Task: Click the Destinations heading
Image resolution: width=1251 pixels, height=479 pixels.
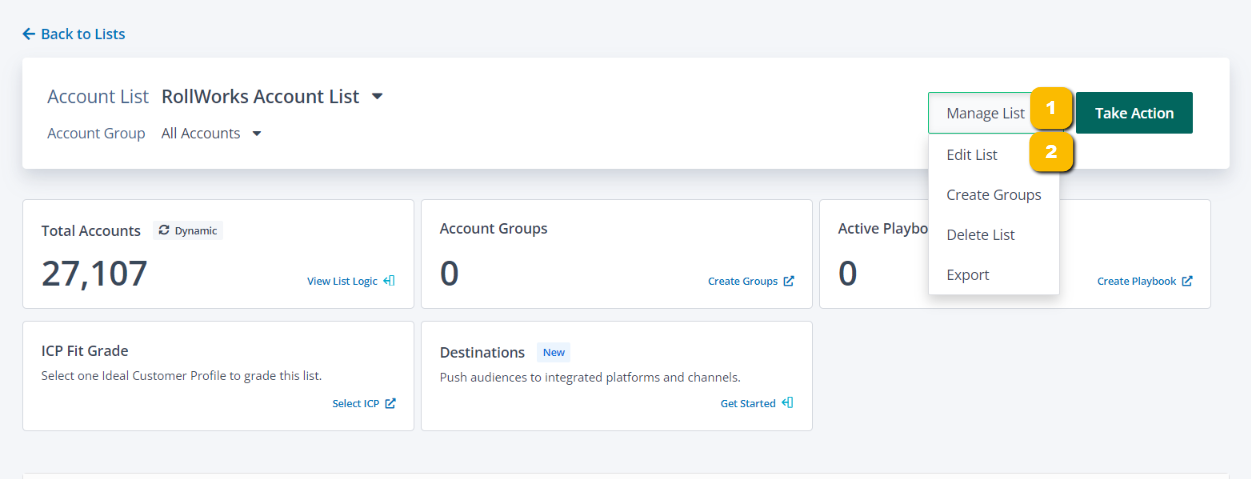Action: coord(482,352)
